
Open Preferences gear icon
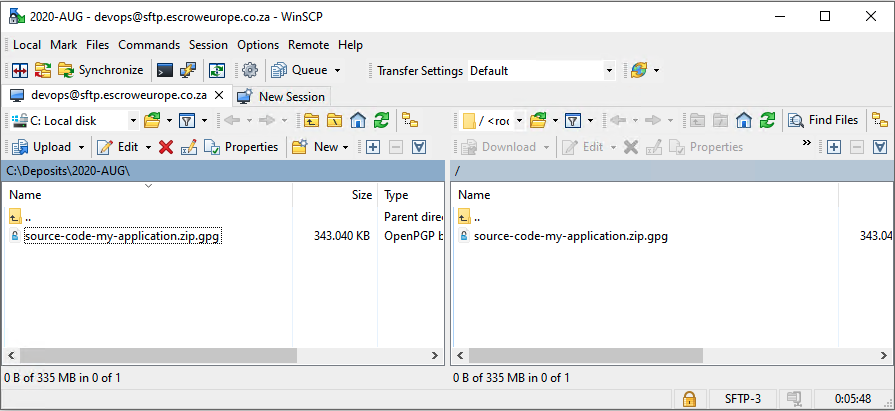coord(249,70)
